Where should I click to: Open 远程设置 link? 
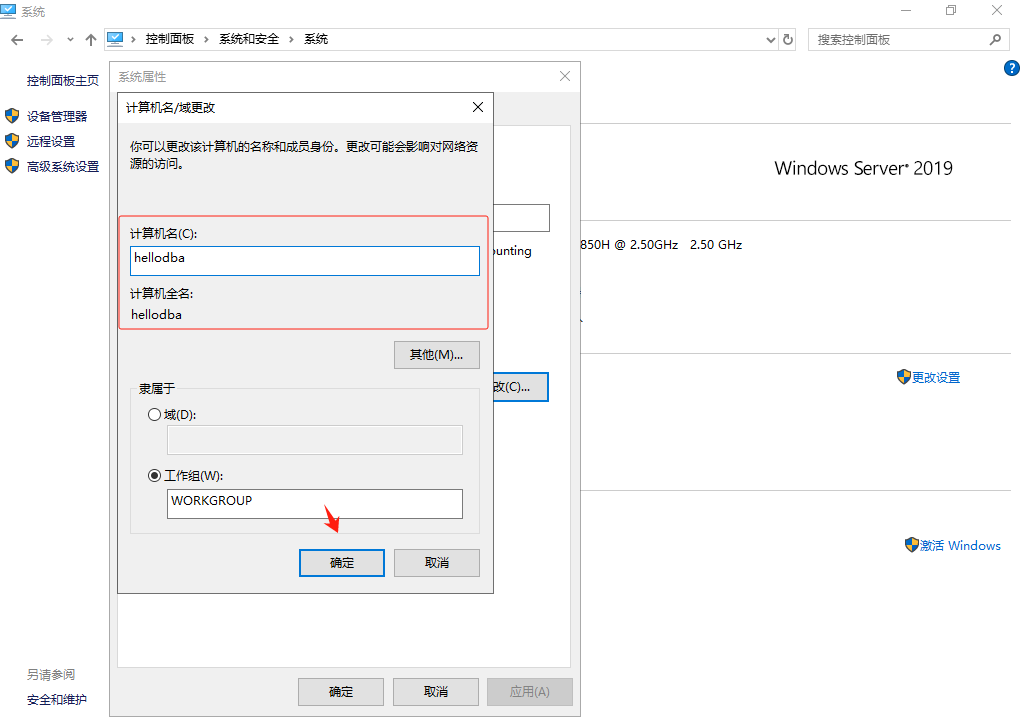pyautogui.click(x=51, y=141)
